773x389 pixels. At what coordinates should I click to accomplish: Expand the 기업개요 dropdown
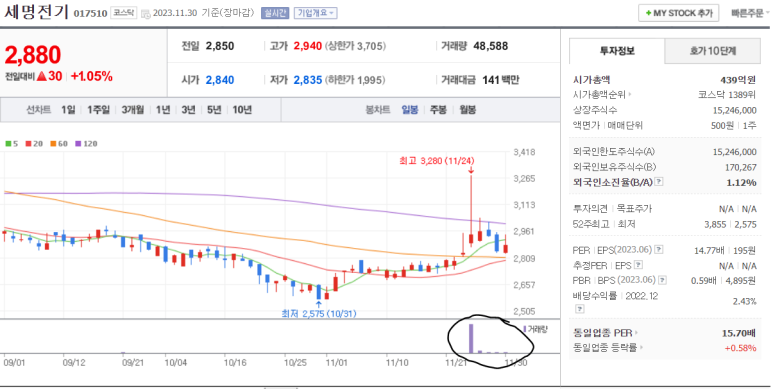316,13
